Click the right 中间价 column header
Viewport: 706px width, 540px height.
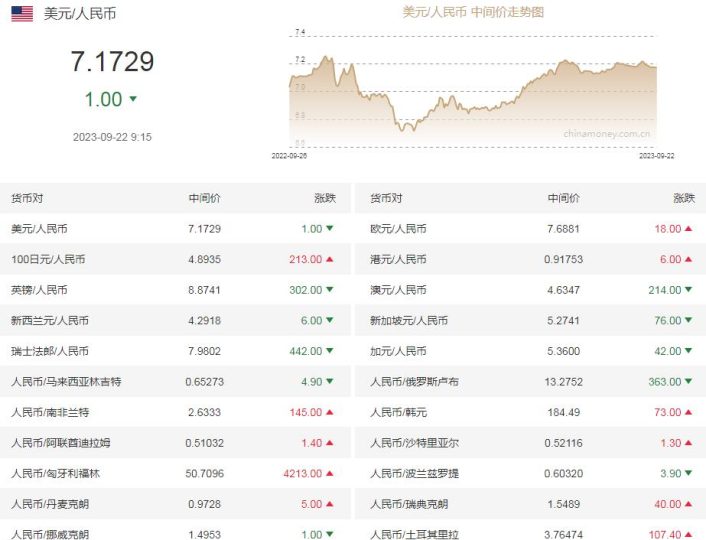(x=563, y=198)
